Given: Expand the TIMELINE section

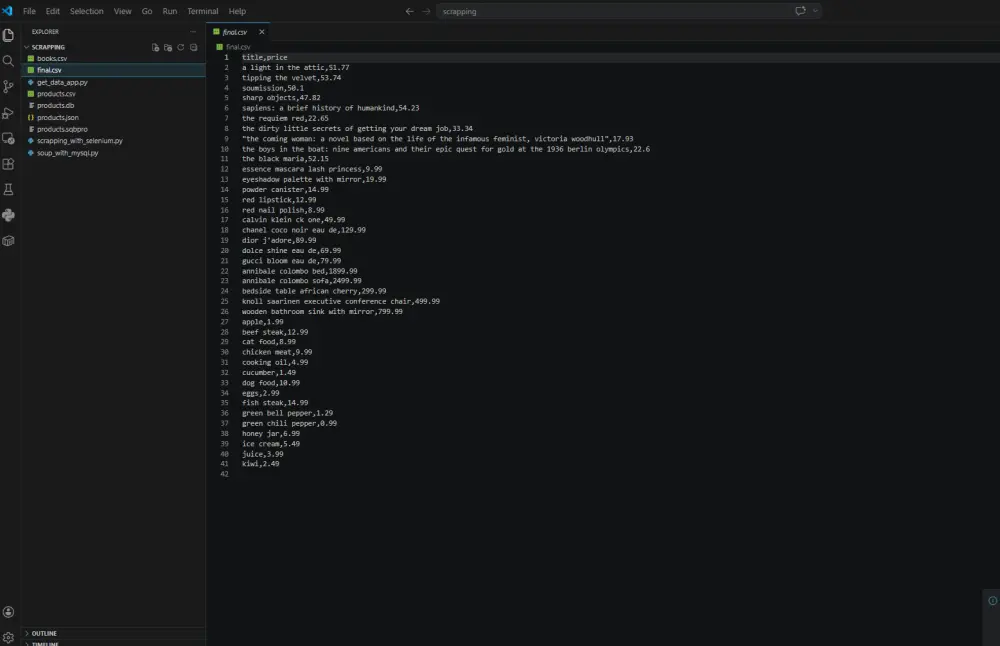Looking at the screenshot, I should pos(45,643).
